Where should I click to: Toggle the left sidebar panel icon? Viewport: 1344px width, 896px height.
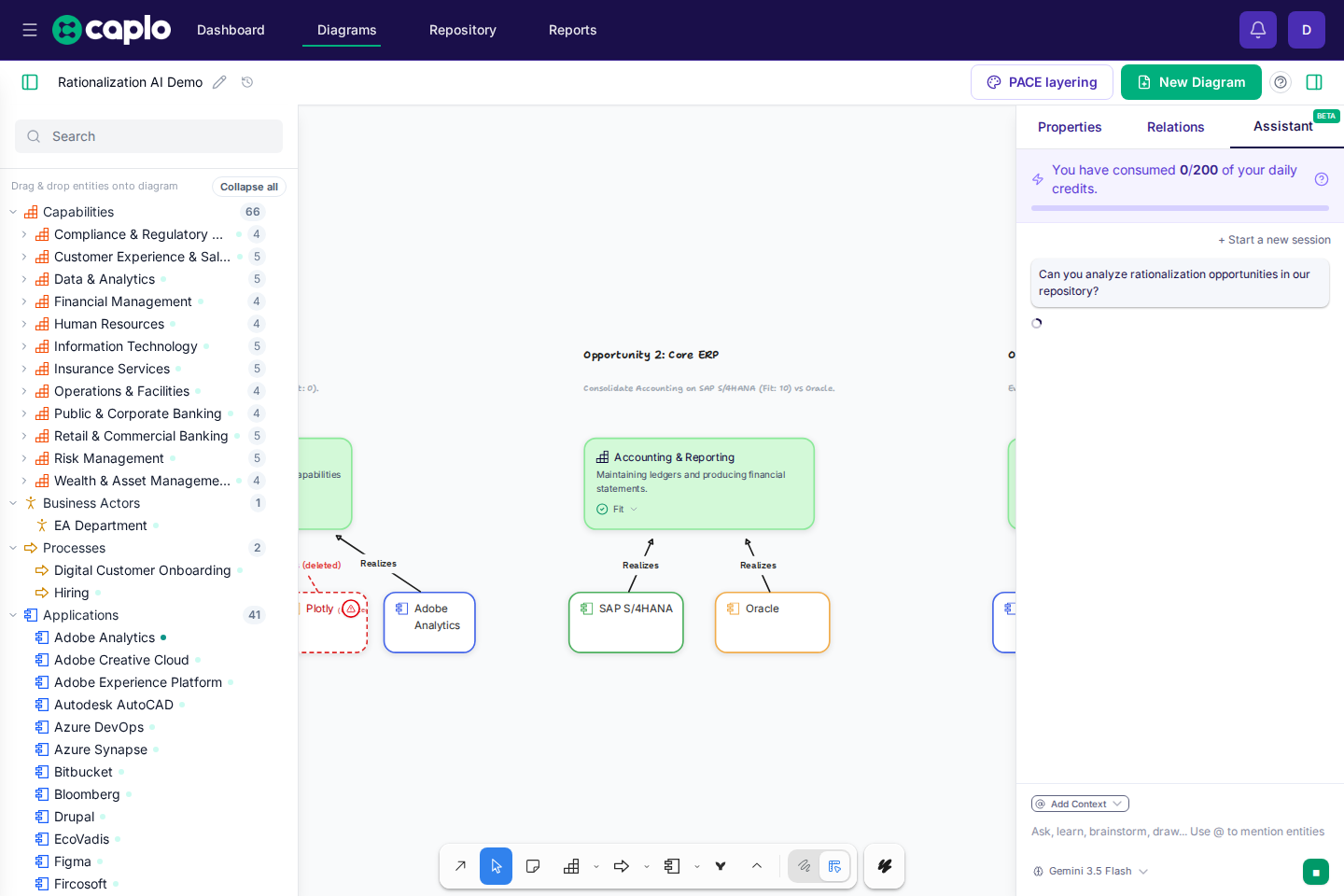click(x=30, y=82)
